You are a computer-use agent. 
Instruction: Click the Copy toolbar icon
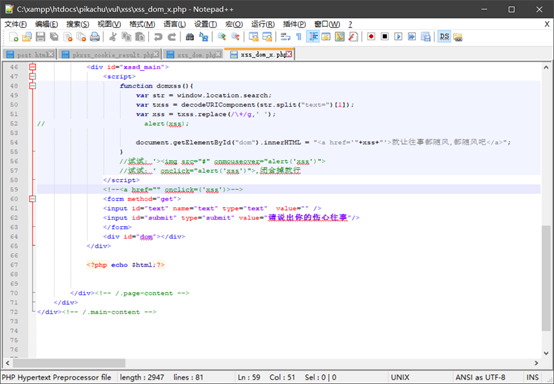coord(126,37)
